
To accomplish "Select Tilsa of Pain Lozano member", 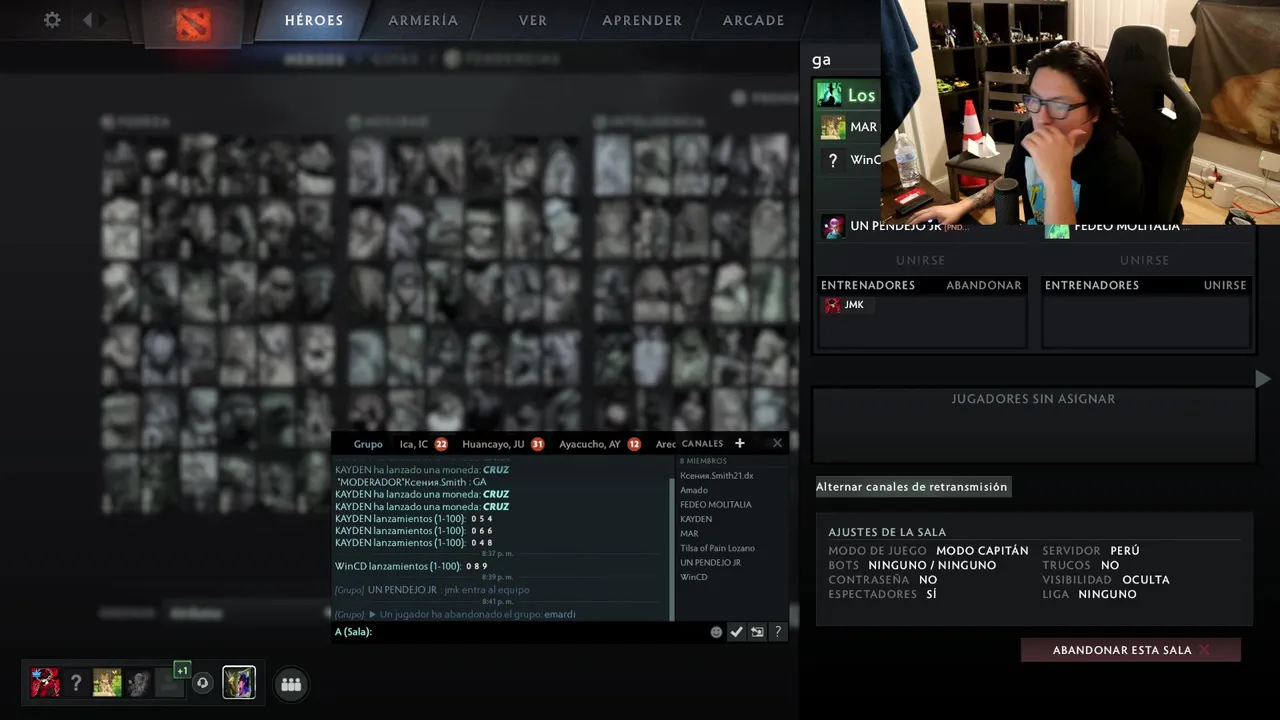I will (x=718, y=548).
